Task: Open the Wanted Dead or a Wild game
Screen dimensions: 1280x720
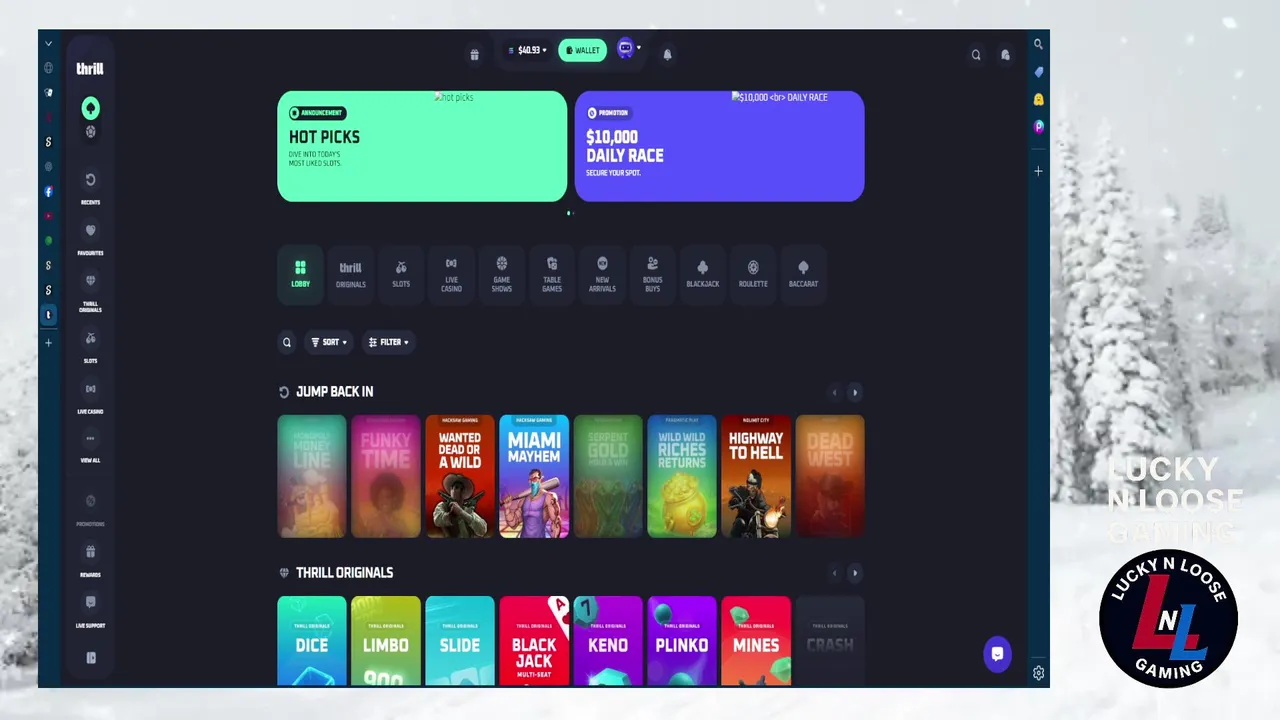Action: click(x=460, y=476)
